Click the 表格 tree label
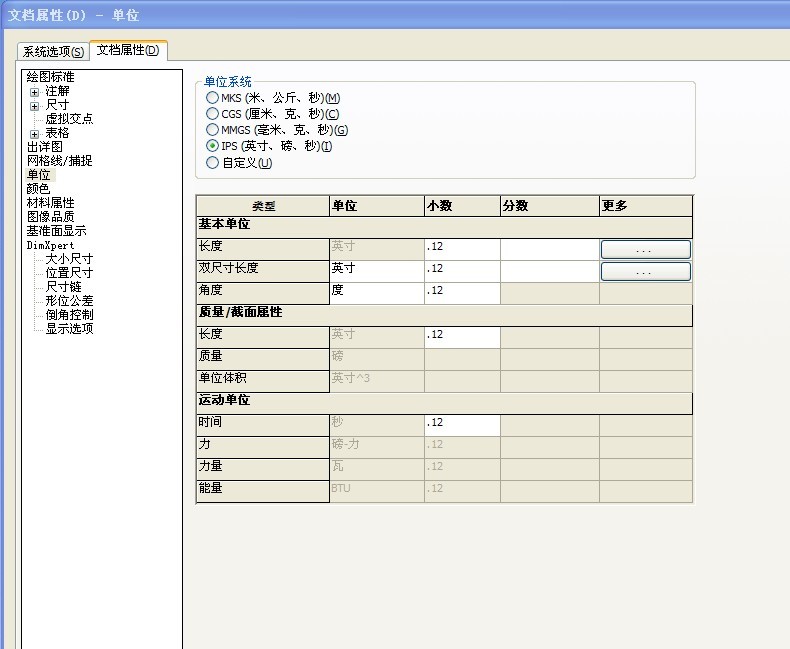 coord(57,133)
